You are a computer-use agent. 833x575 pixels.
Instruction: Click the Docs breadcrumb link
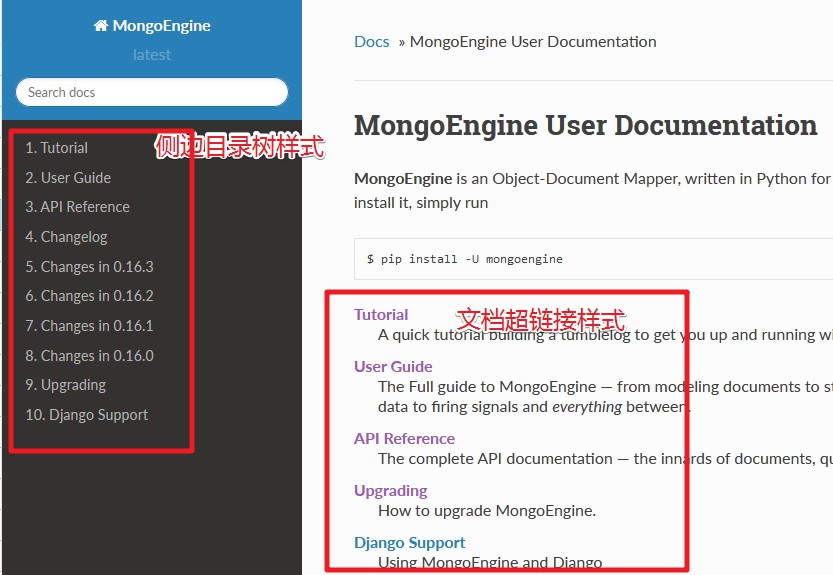tap(372, 41)
